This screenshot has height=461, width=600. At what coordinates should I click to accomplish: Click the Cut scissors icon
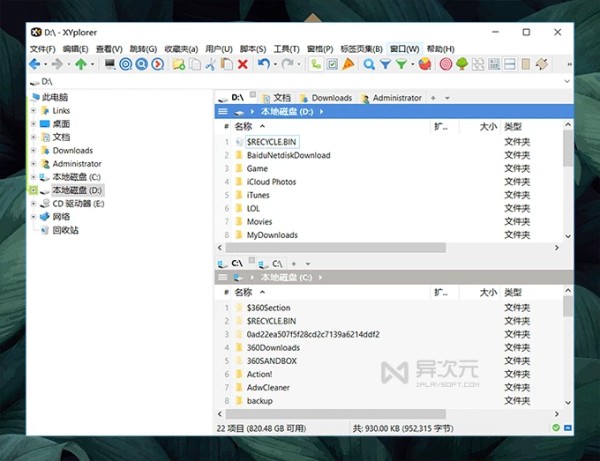(210, 64)
